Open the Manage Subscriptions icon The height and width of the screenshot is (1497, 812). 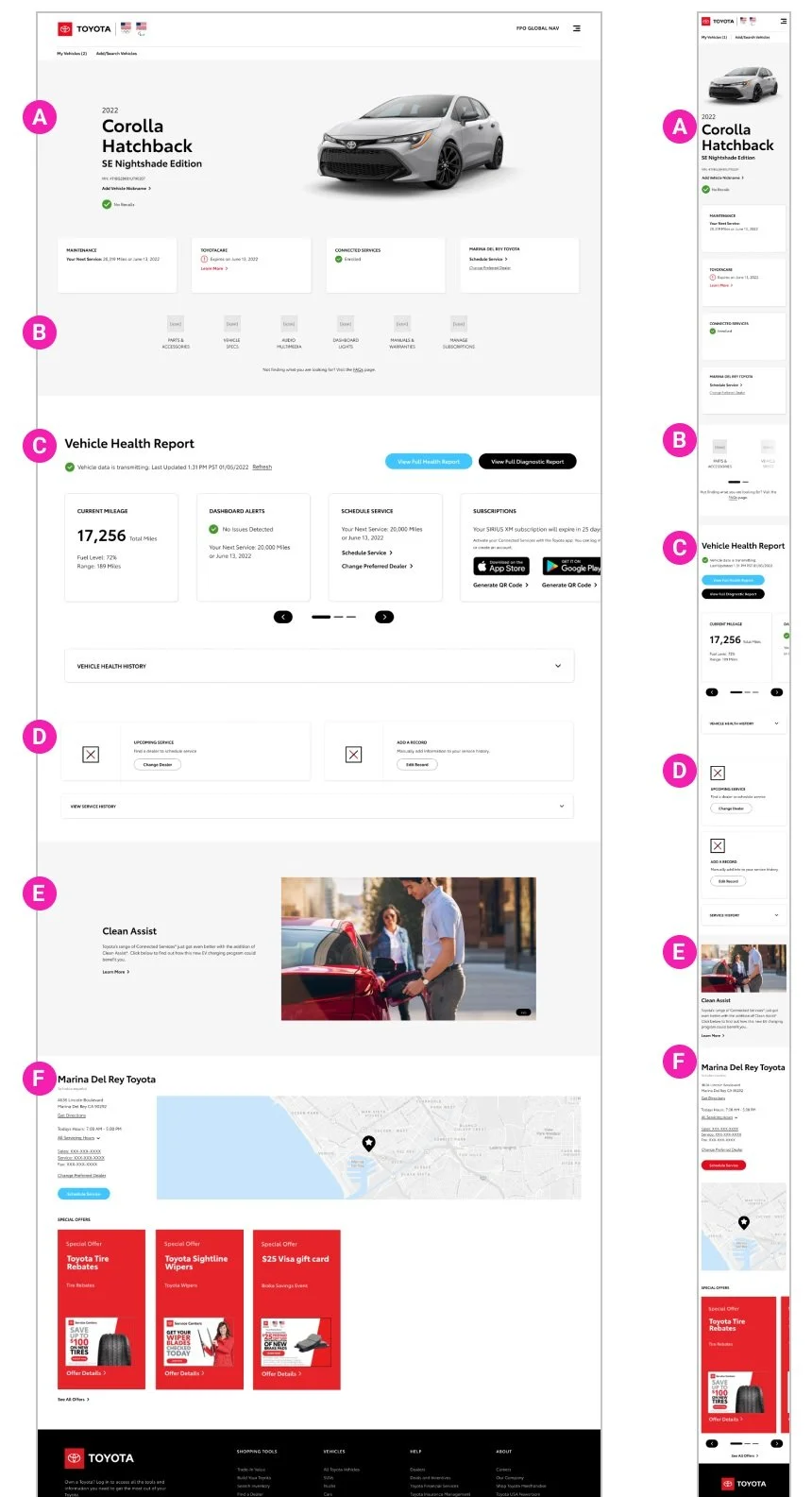click(x=459, y=324)
